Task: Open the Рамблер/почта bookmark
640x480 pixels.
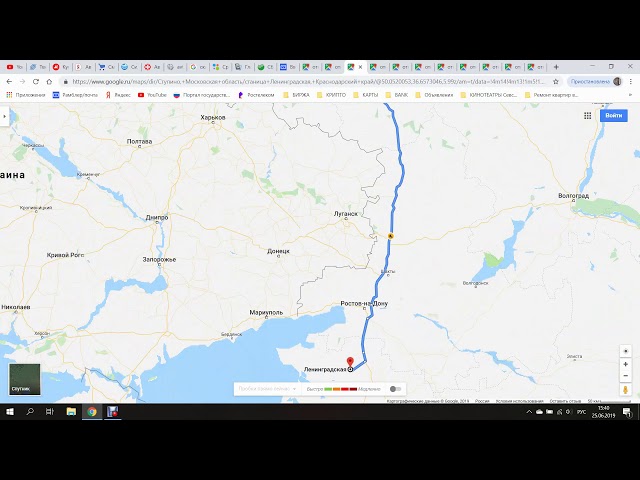Action: [75, 95]
